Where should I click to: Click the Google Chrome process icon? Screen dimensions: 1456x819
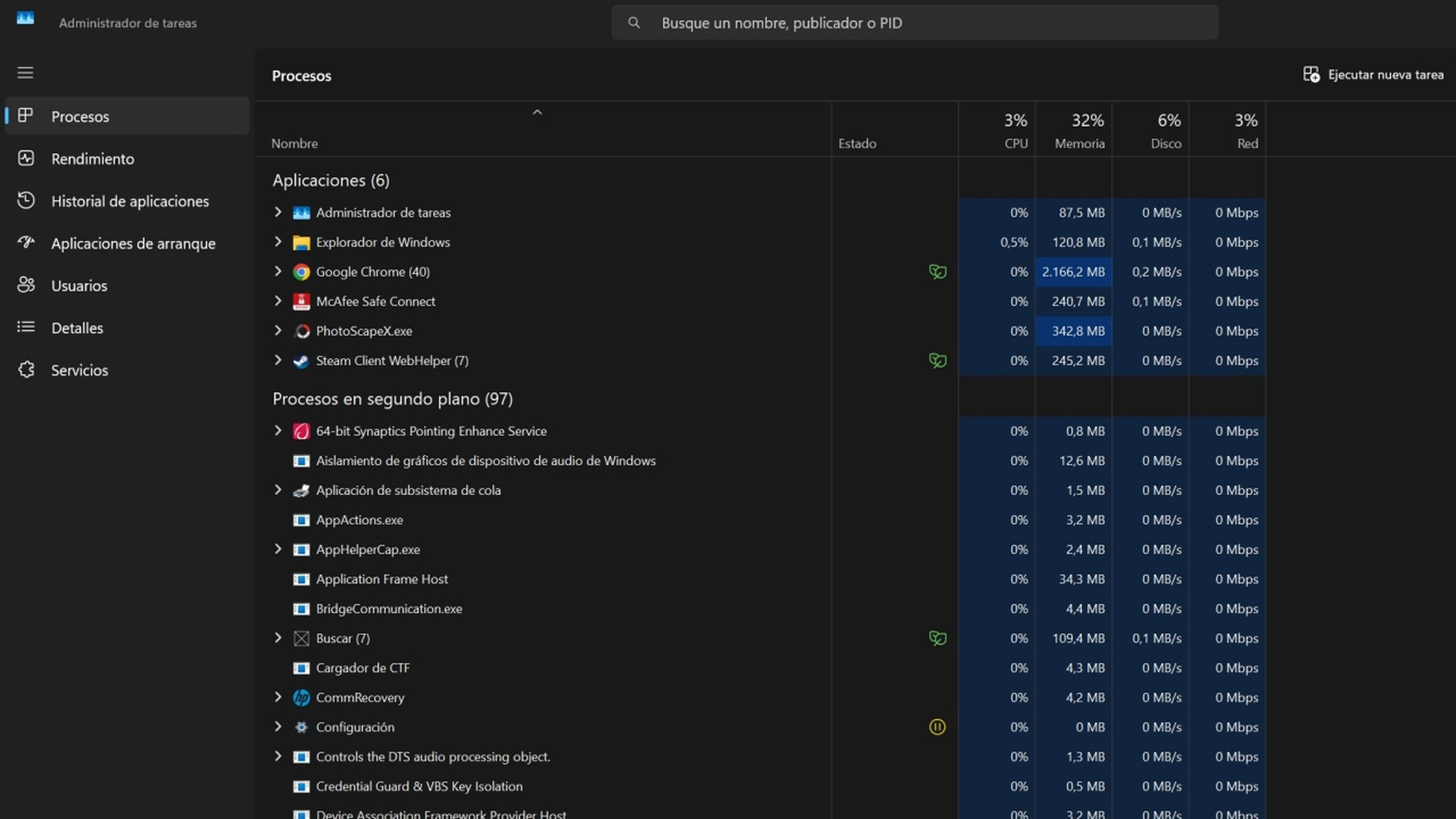301,273
